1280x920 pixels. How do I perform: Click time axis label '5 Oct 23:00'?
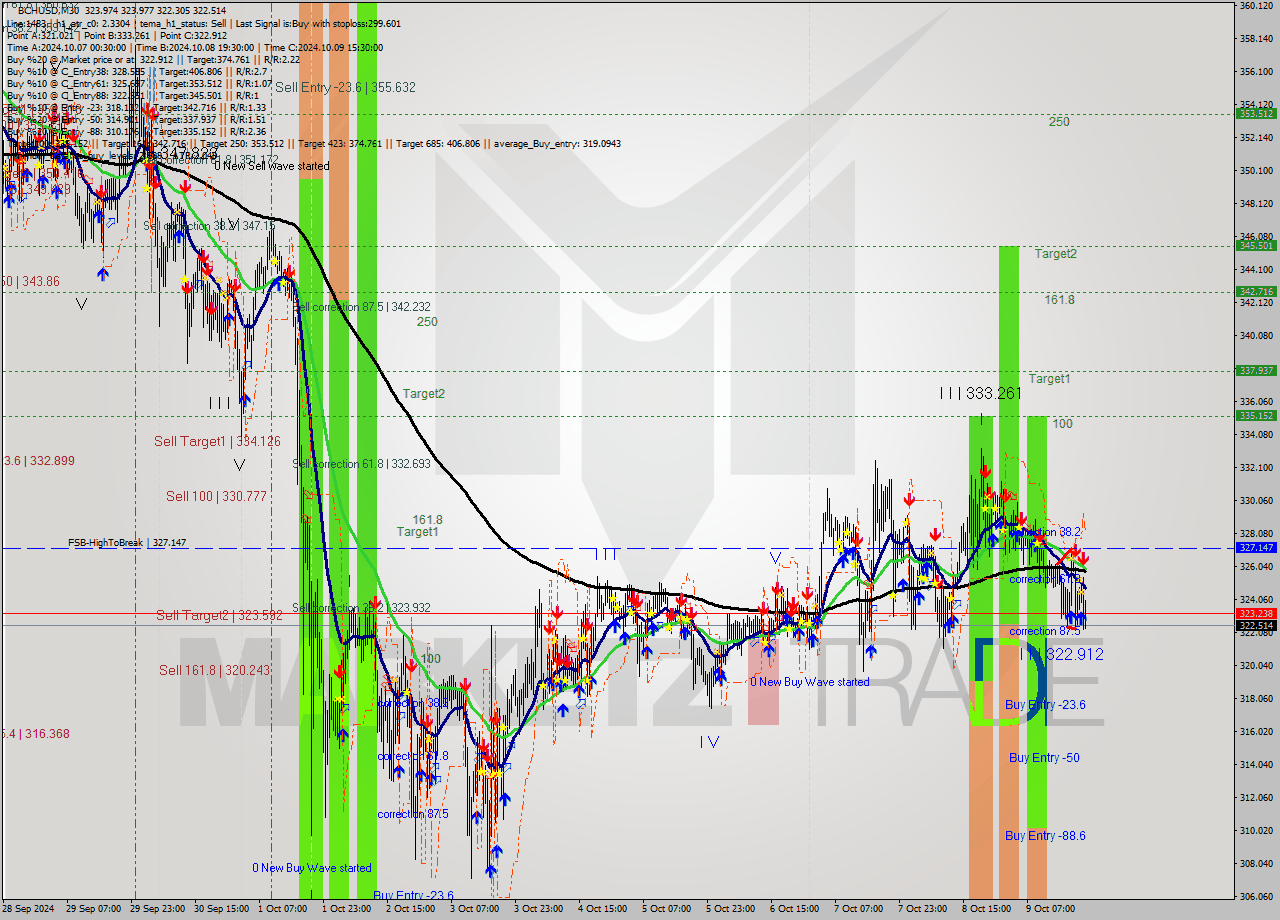tap(732, 909)
